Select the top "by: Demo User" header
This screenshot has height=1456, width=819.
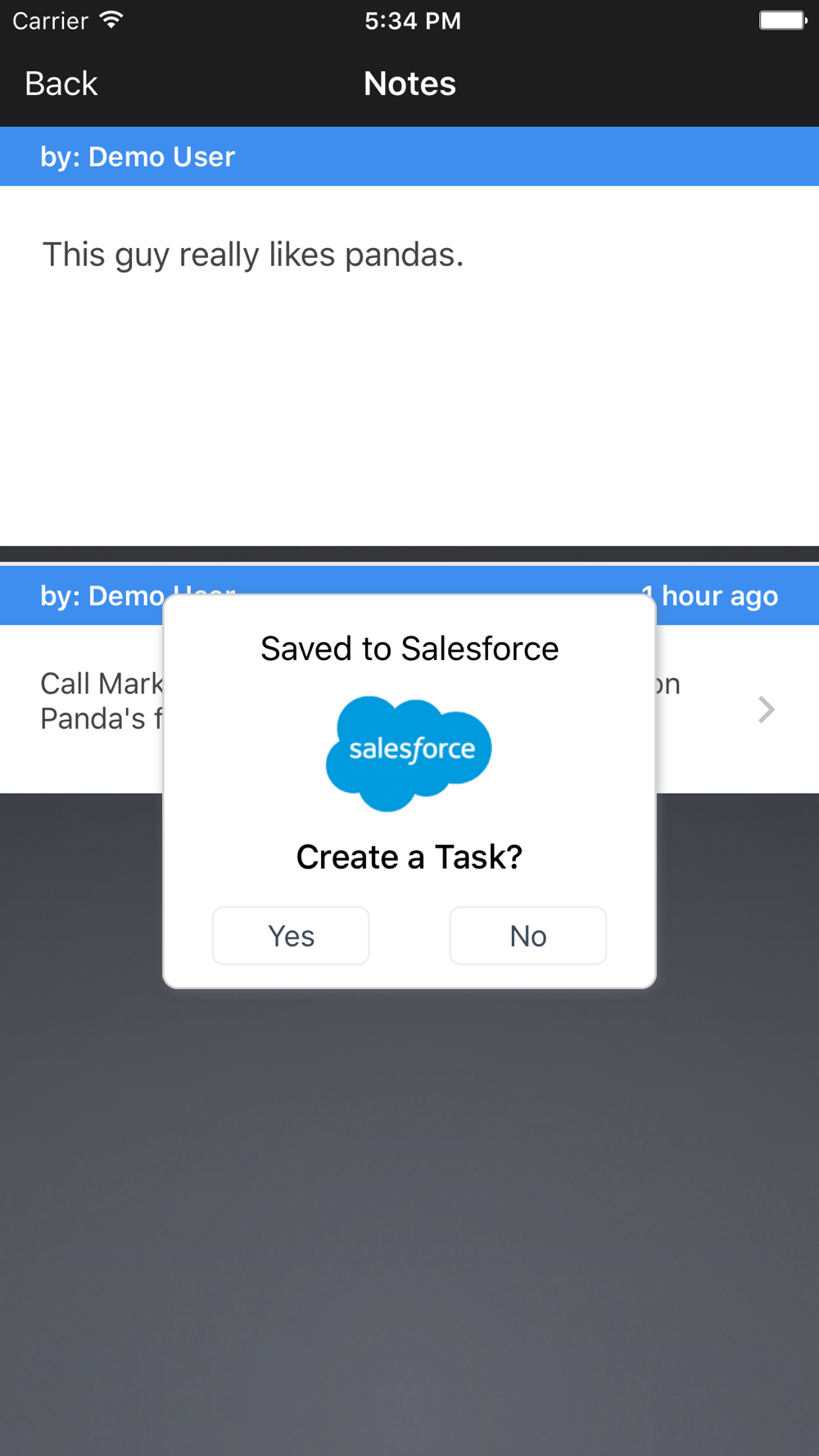(x=138, y=156)
